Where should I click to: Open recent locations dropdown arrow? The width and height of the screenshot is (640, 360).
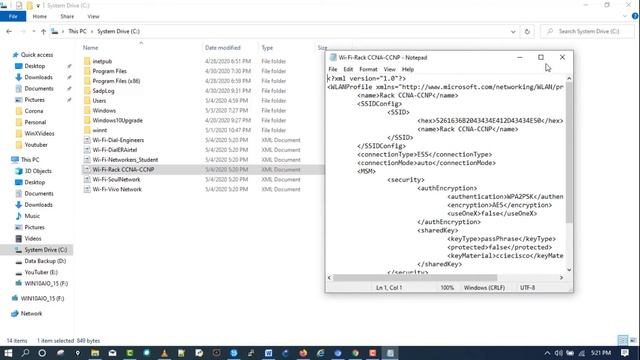[x=33, y=31]
